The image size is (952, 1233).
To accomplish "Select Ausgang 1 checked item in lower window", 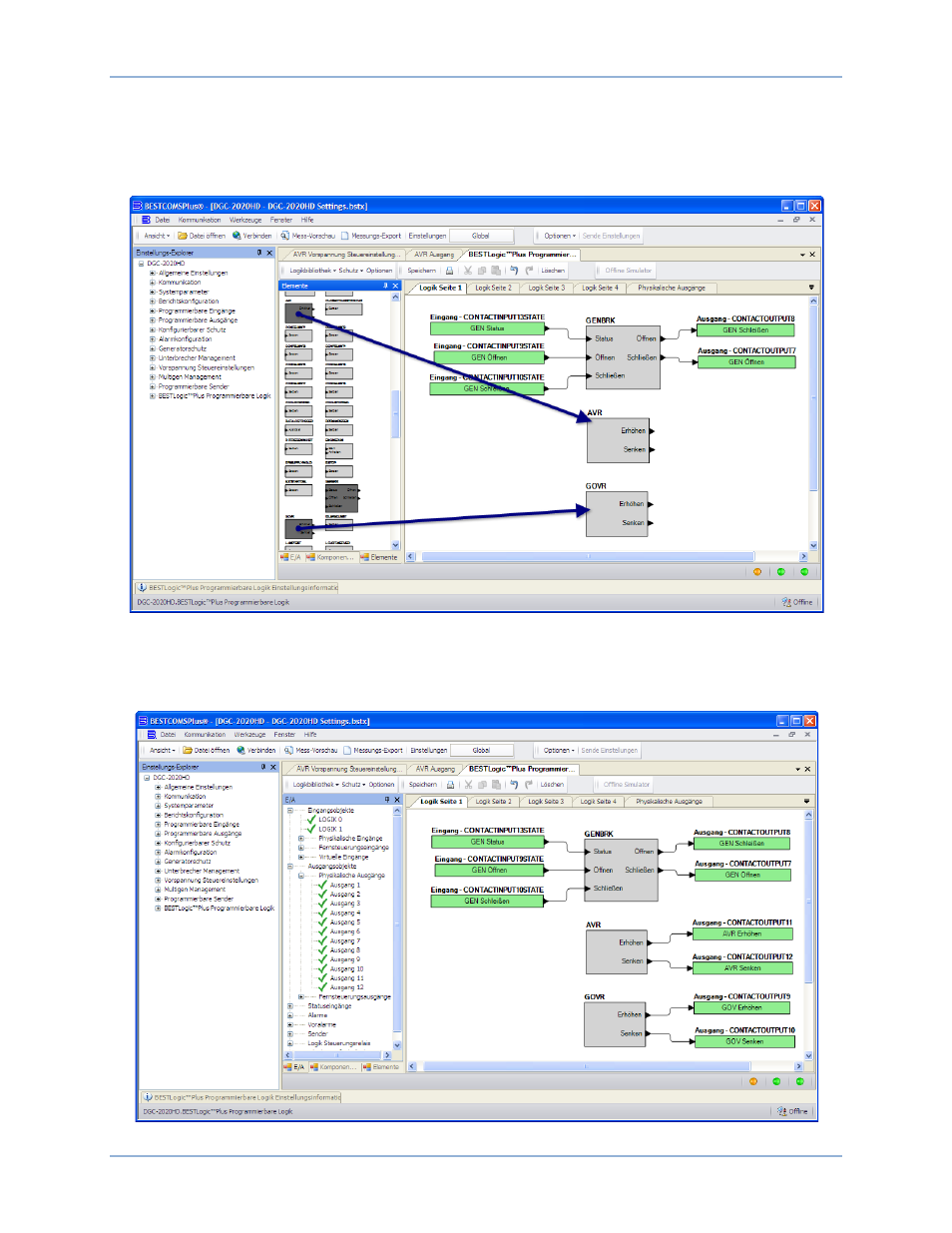I will click(x=338, y=885).
